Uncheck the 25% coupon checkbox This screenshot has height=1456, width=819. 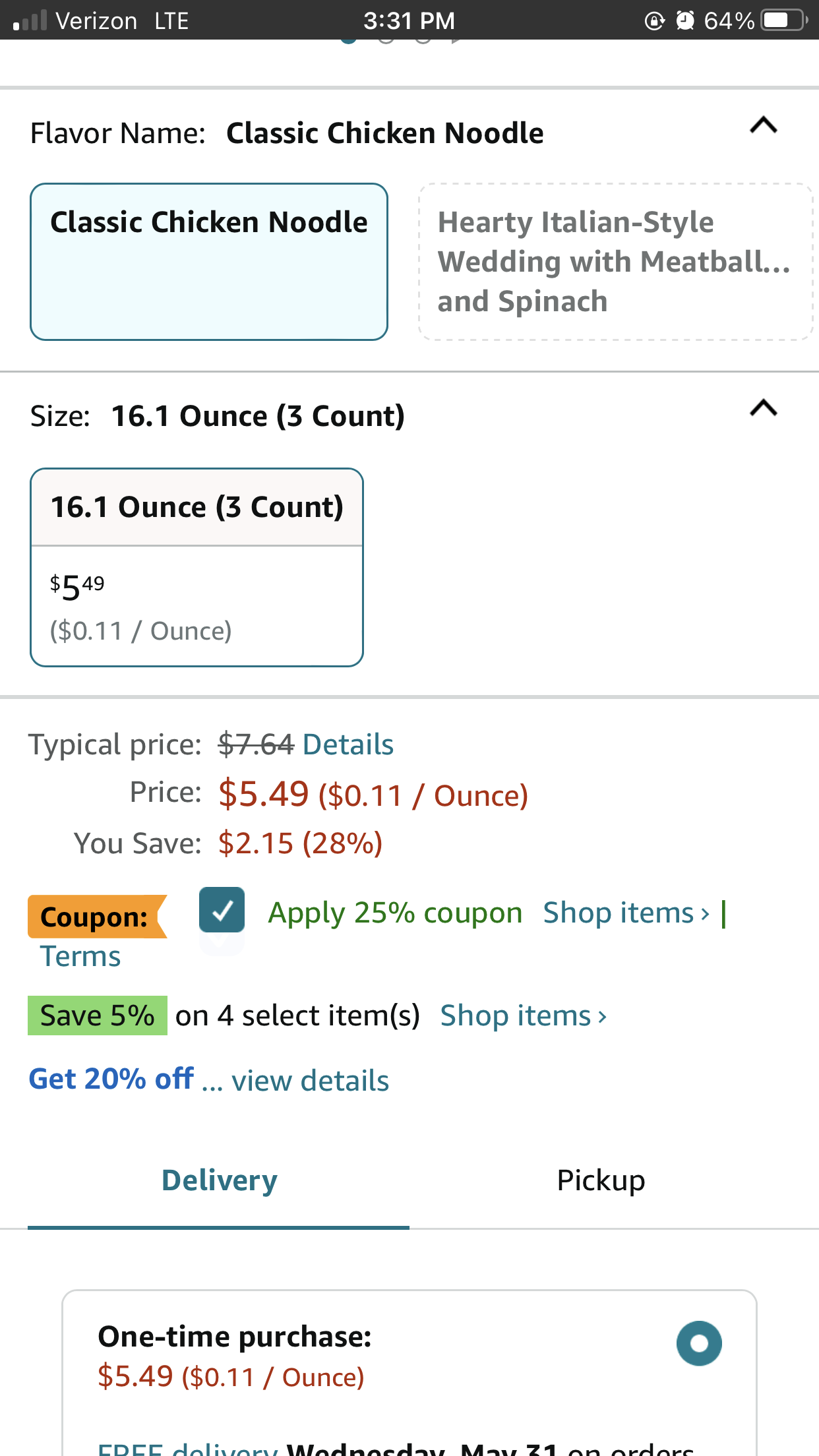[222, 910]
